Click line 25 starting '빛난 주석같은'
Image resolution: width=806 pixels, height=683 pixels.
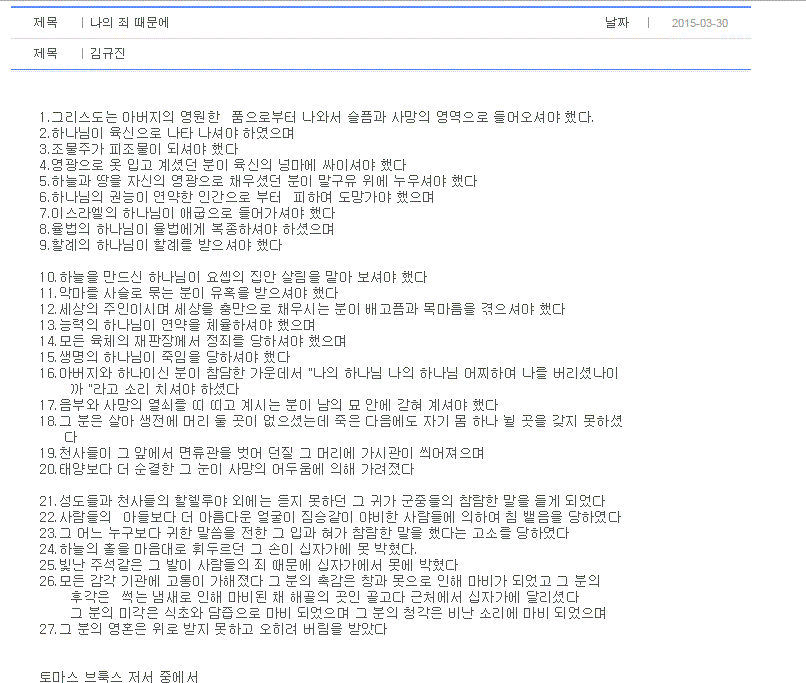[248, 564]
